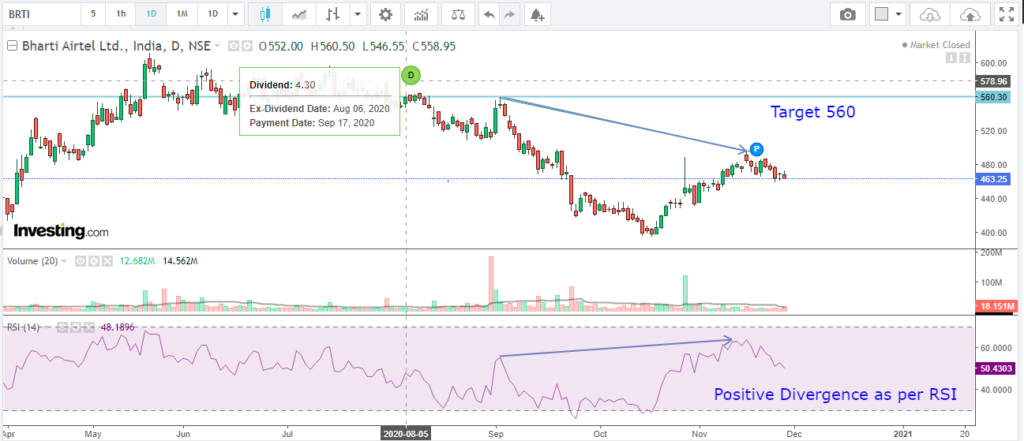Click the undo arrow in toolbar
This screenshot has width=1024, height=441.
(488, 15)
